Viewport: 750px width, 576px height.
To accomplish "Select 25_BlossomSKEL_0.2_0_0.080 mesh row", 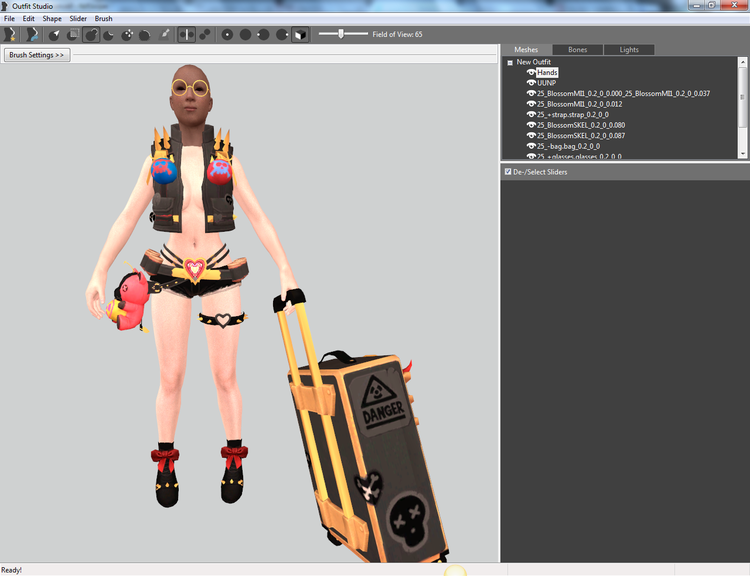I will click(x=581, y=125).
